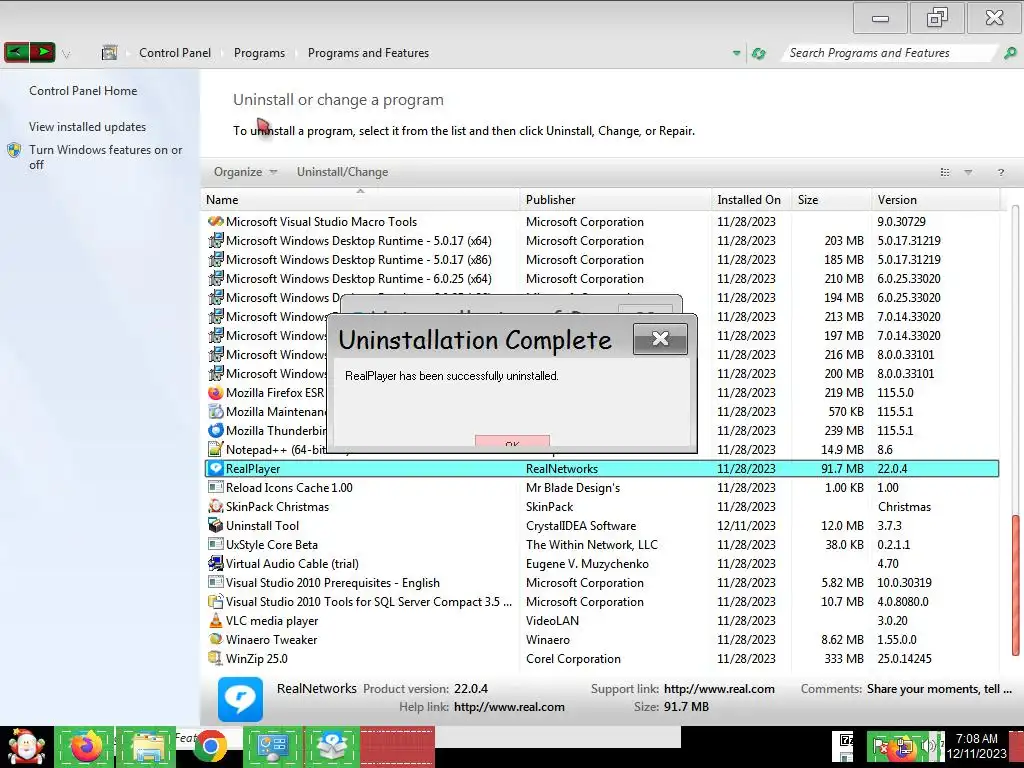
Task: Open Turn Windows features on or off
Action: coord(106,157)
